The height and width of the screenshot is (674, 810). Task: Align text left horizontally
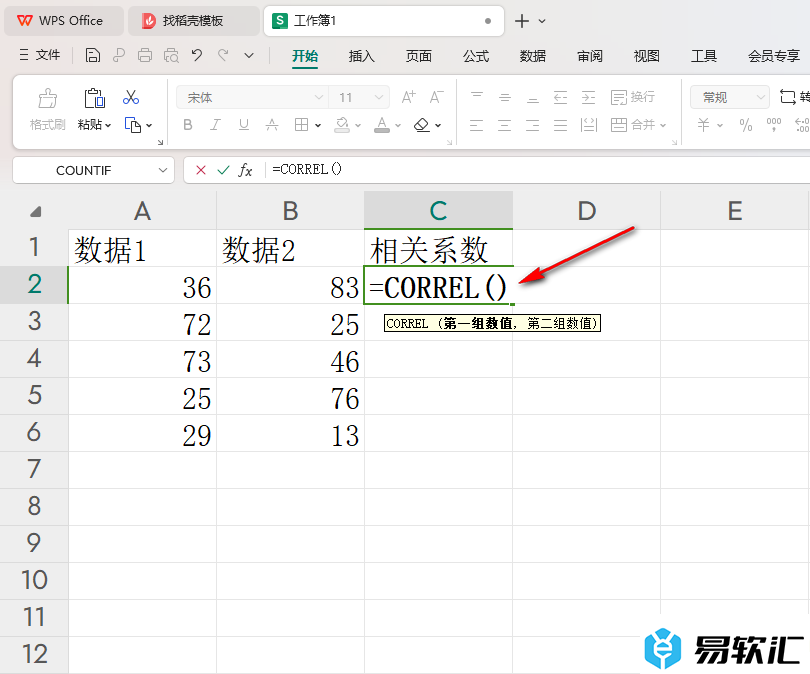pyautogui.click(x=477, y=125)
